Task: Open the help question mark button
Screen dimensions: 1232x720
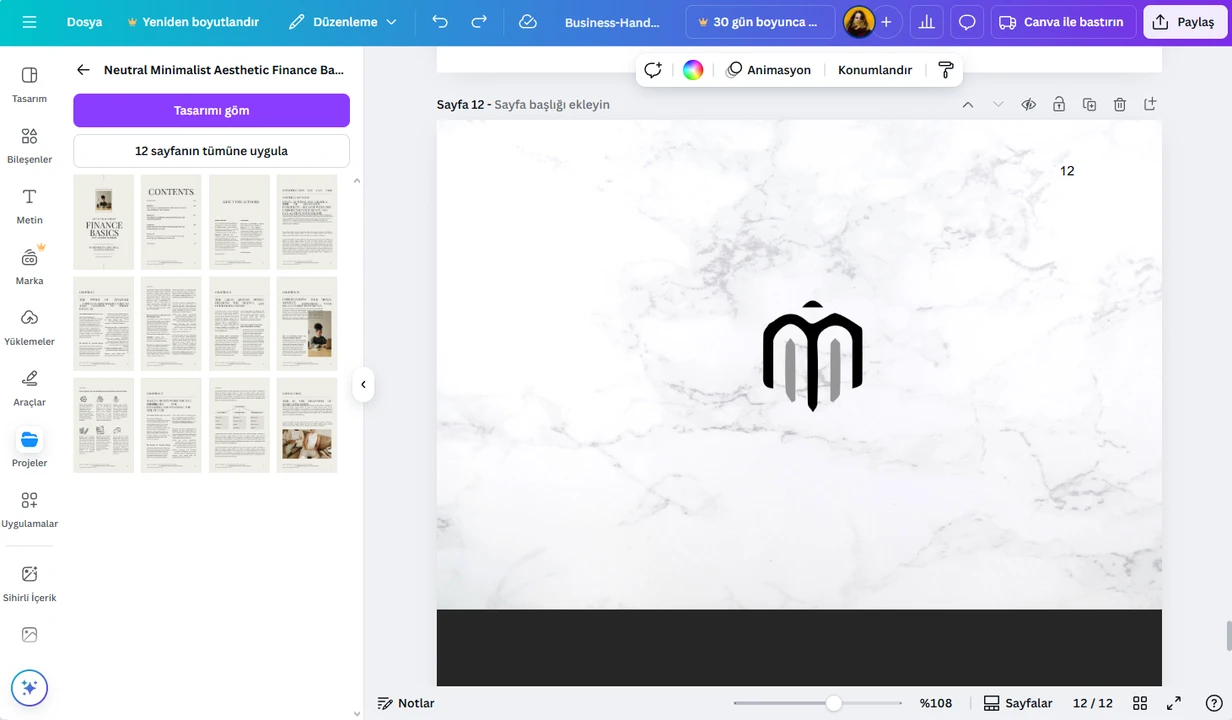Action: pos(1214,703)
